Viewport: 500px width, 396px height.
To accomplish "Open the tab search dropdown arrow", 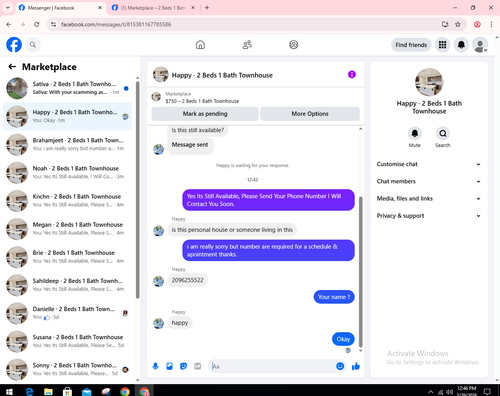I will point(8,8).
